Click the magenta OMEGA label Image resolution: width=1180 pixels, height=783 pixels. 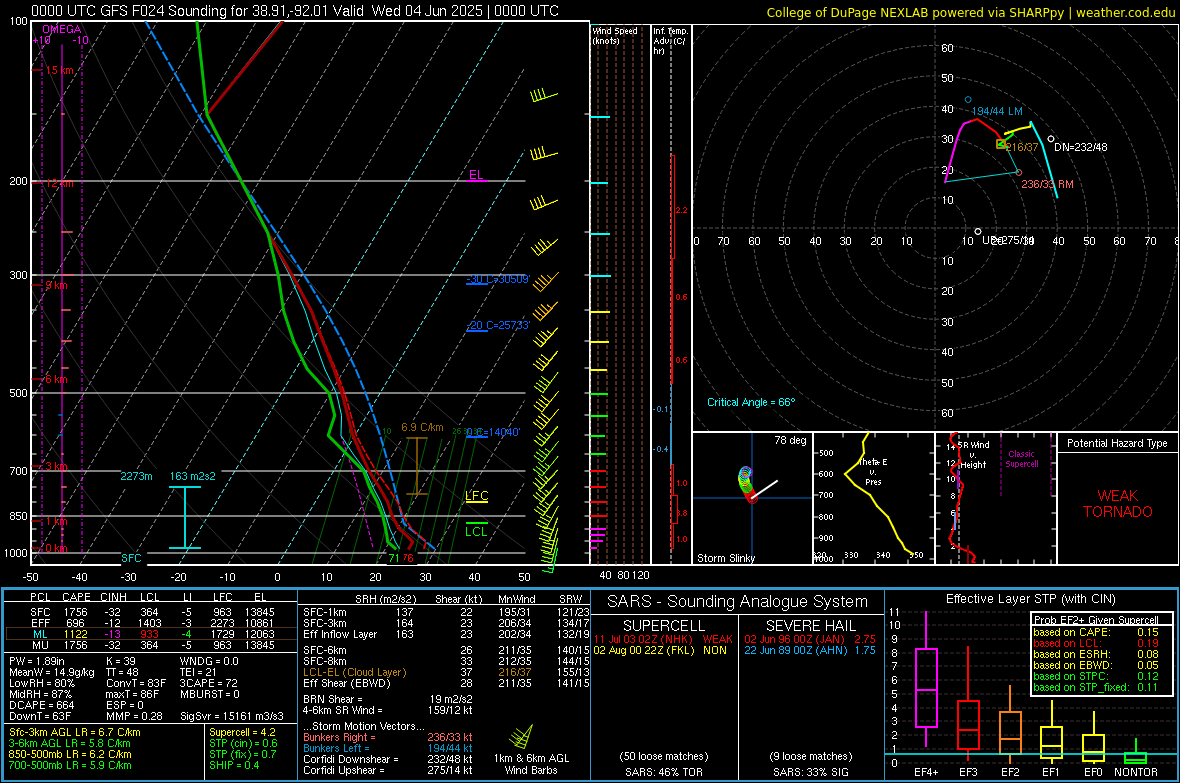click(61, 29)
